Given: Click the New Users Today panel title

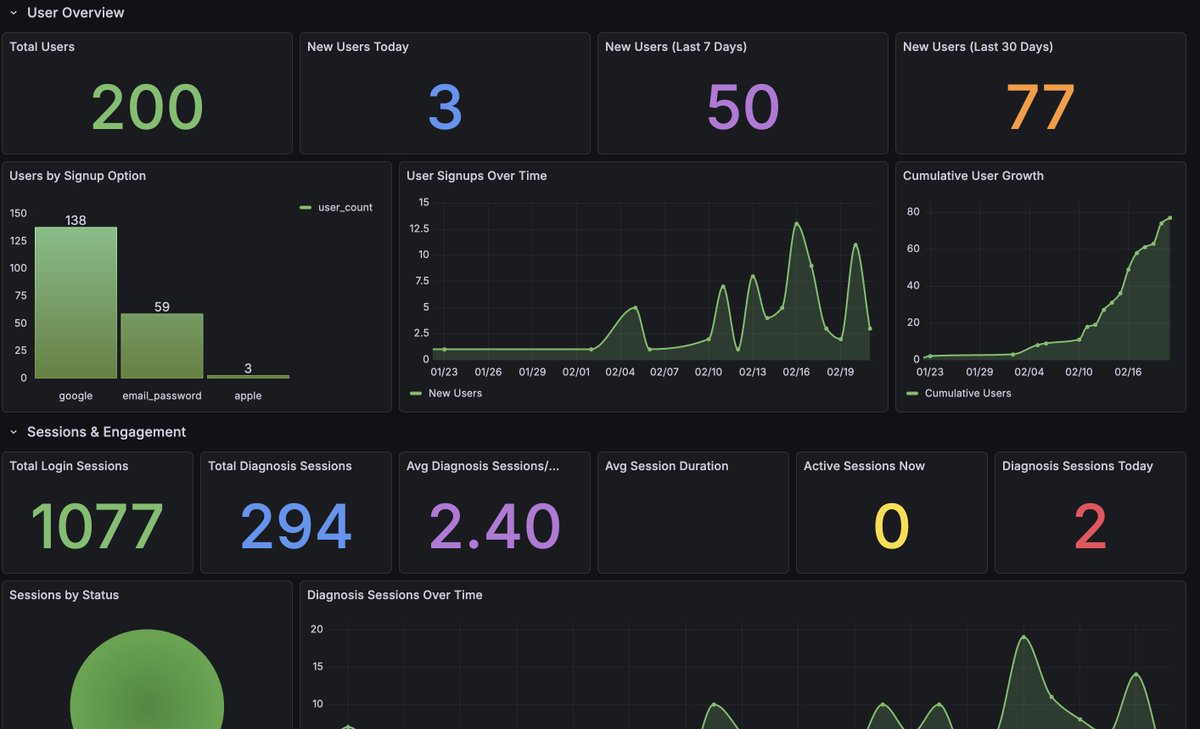Looking at the screenshot, I should click(358, 47).
